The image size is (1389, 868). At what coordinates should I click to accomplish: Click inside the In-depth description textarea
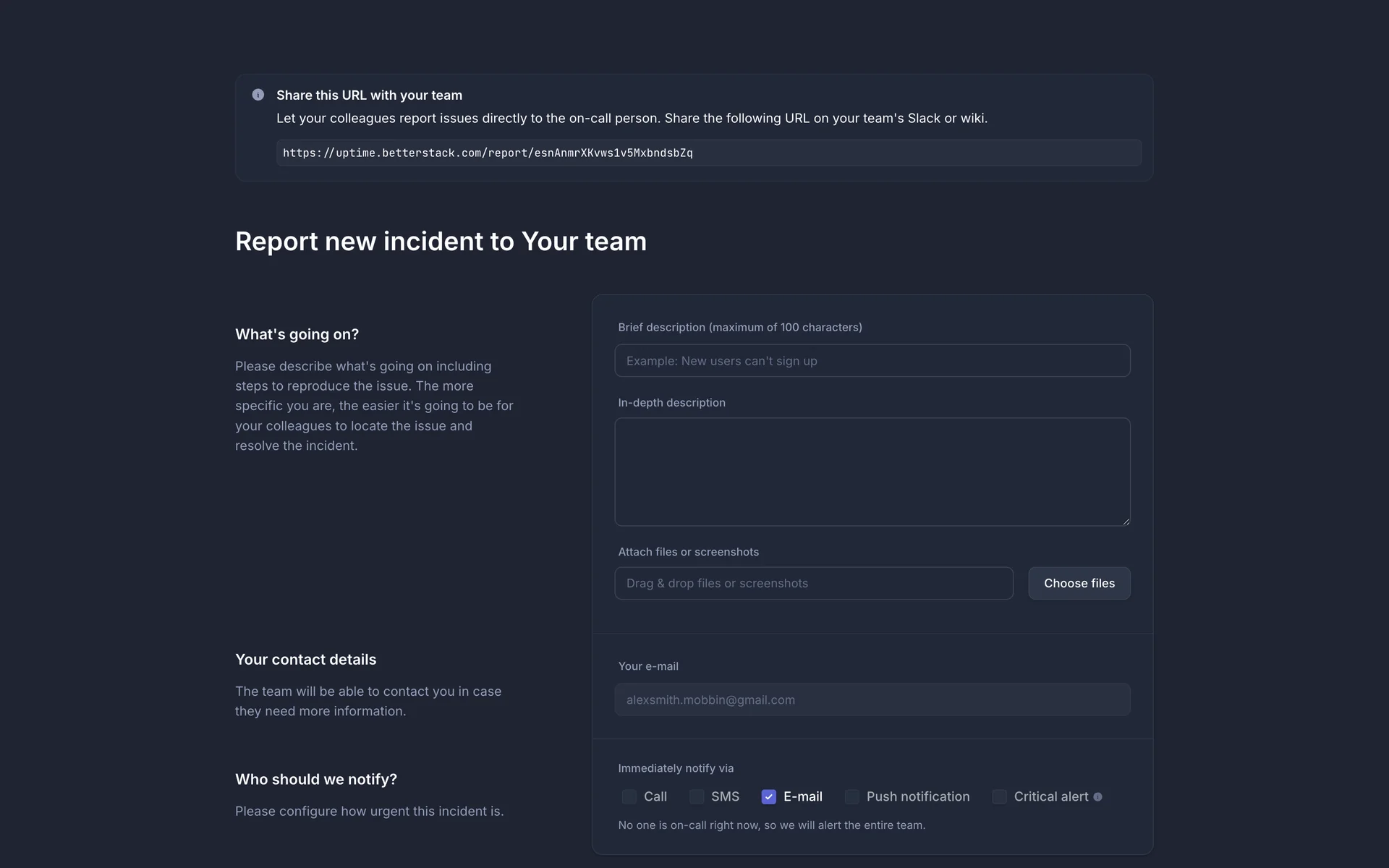(x=872, y=471)
